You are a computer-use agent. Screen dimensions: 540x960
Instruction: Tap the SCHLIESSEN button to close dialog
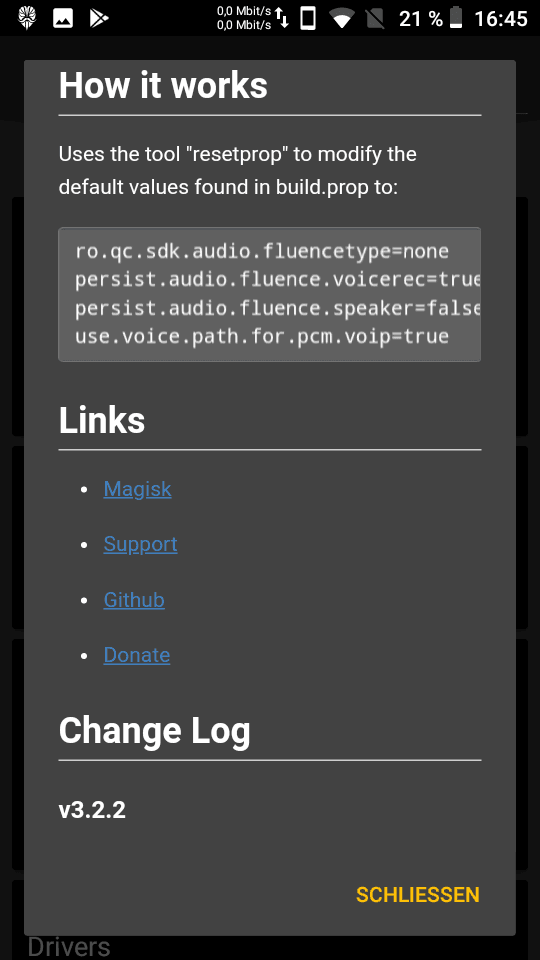point(418,894)
